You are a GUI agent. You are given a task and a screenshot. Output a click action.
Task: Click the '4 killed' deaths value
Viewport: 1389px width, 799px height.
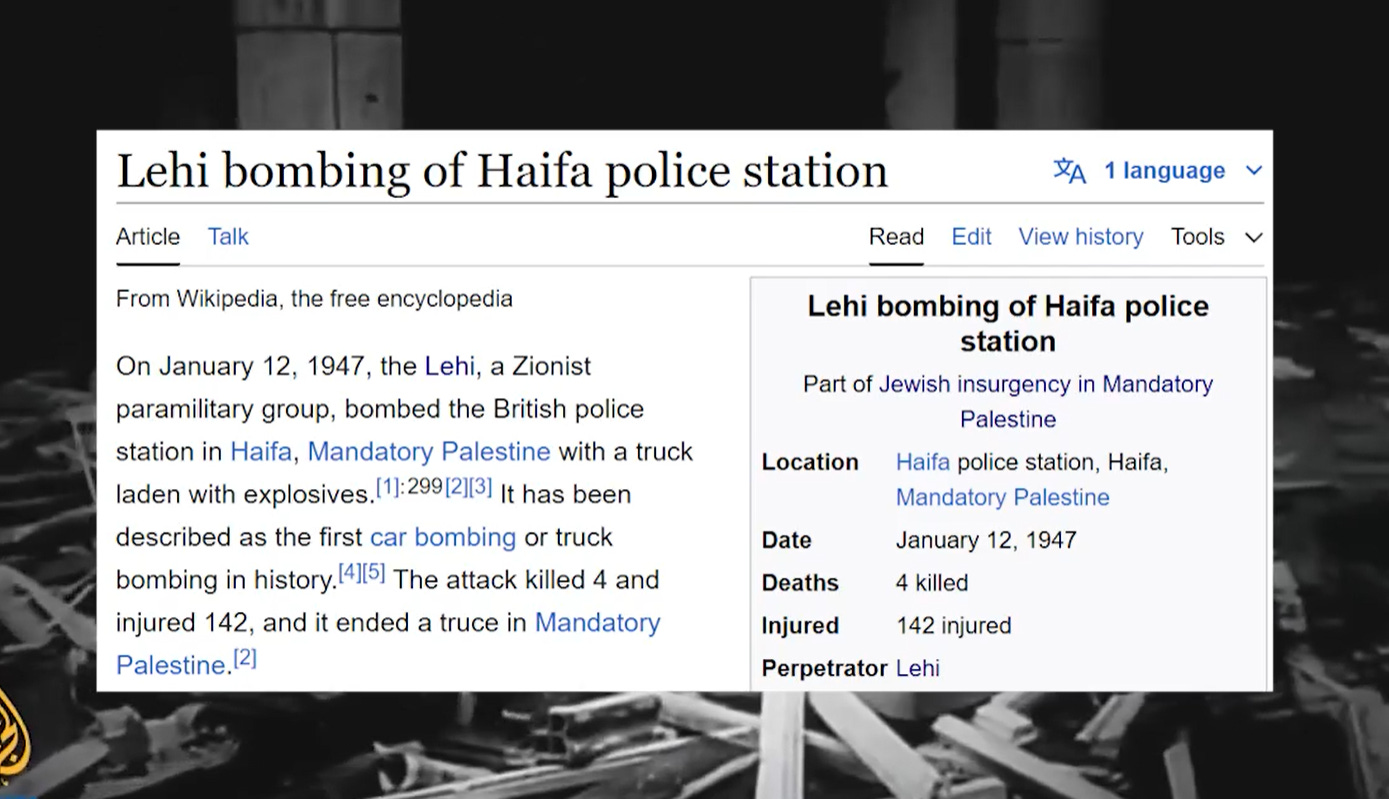(932, 583)
